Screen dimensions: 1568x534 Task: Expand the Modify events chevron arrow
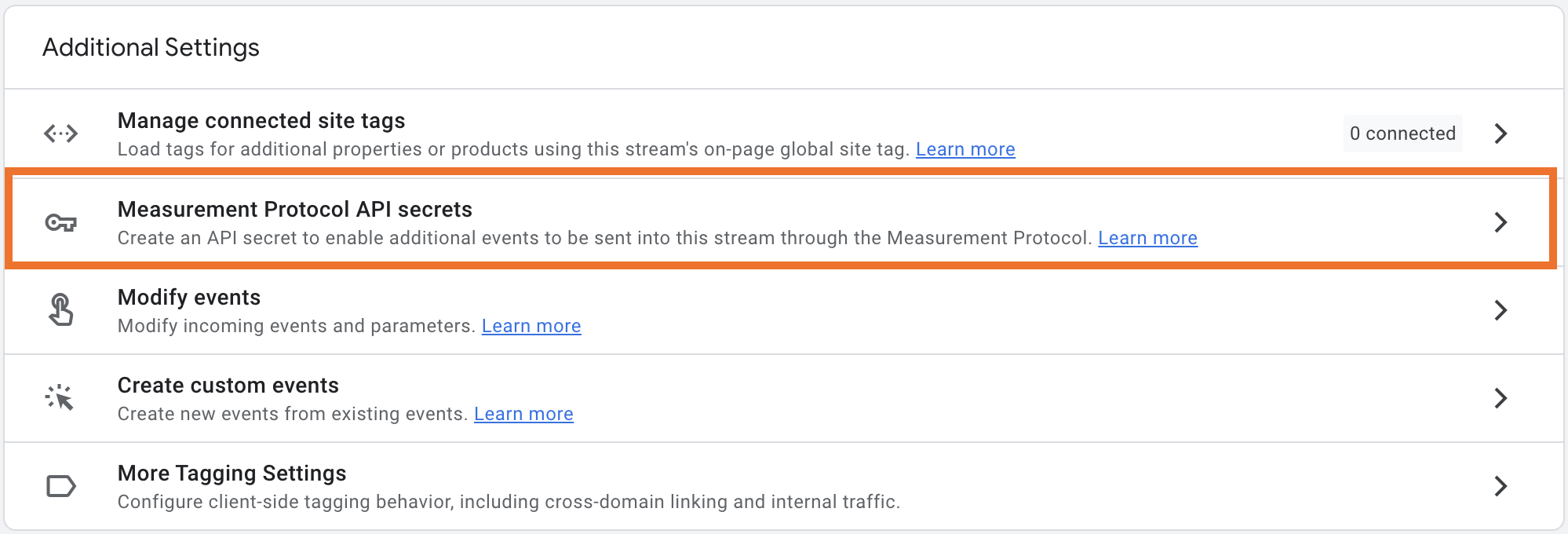point(1501,310)
